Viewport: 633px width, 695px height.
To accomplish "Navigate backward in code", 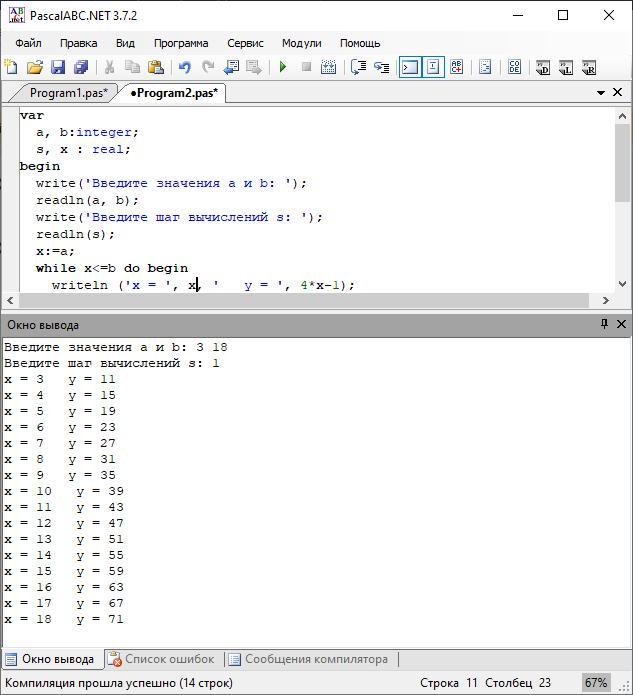I will tap(231, 67).
